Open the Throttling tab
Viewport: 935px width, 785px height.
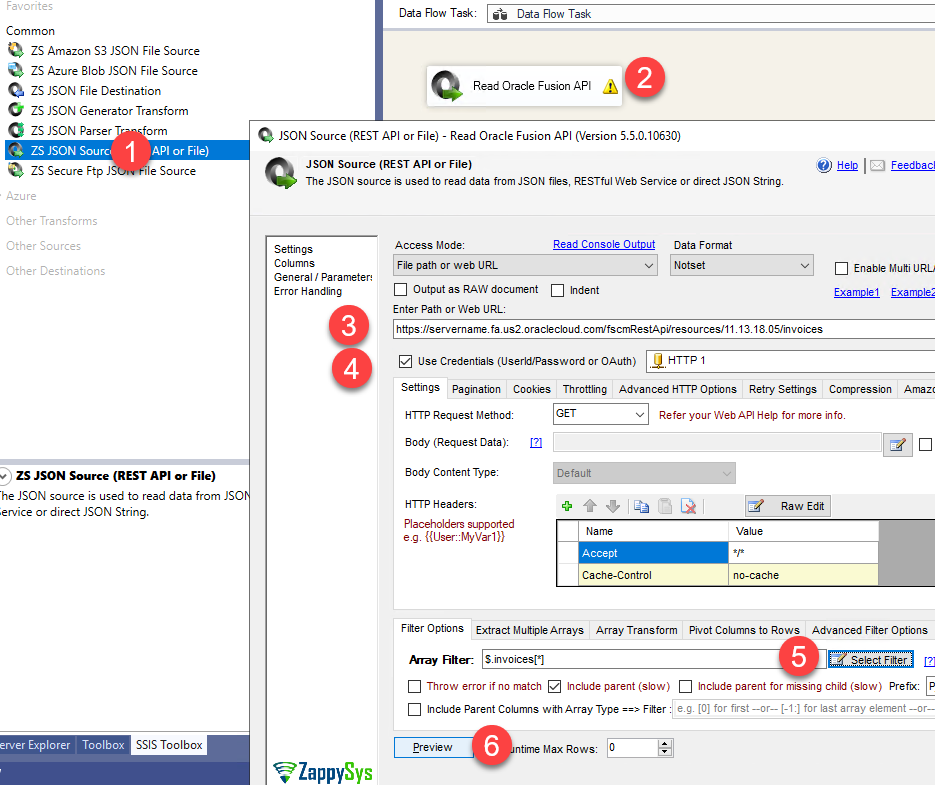pos(584,389)
